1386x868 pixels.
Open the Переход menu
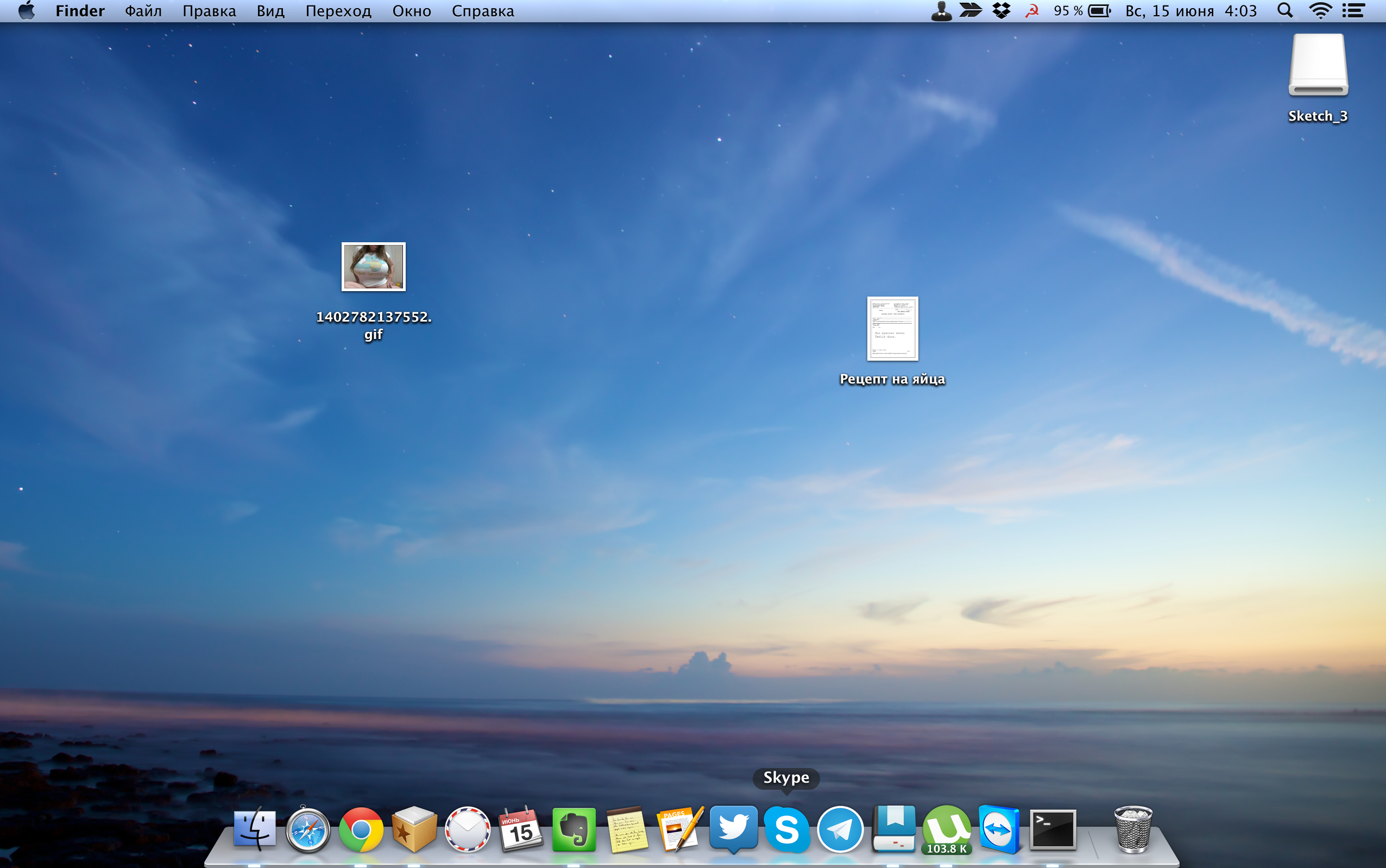click(338, 11)
